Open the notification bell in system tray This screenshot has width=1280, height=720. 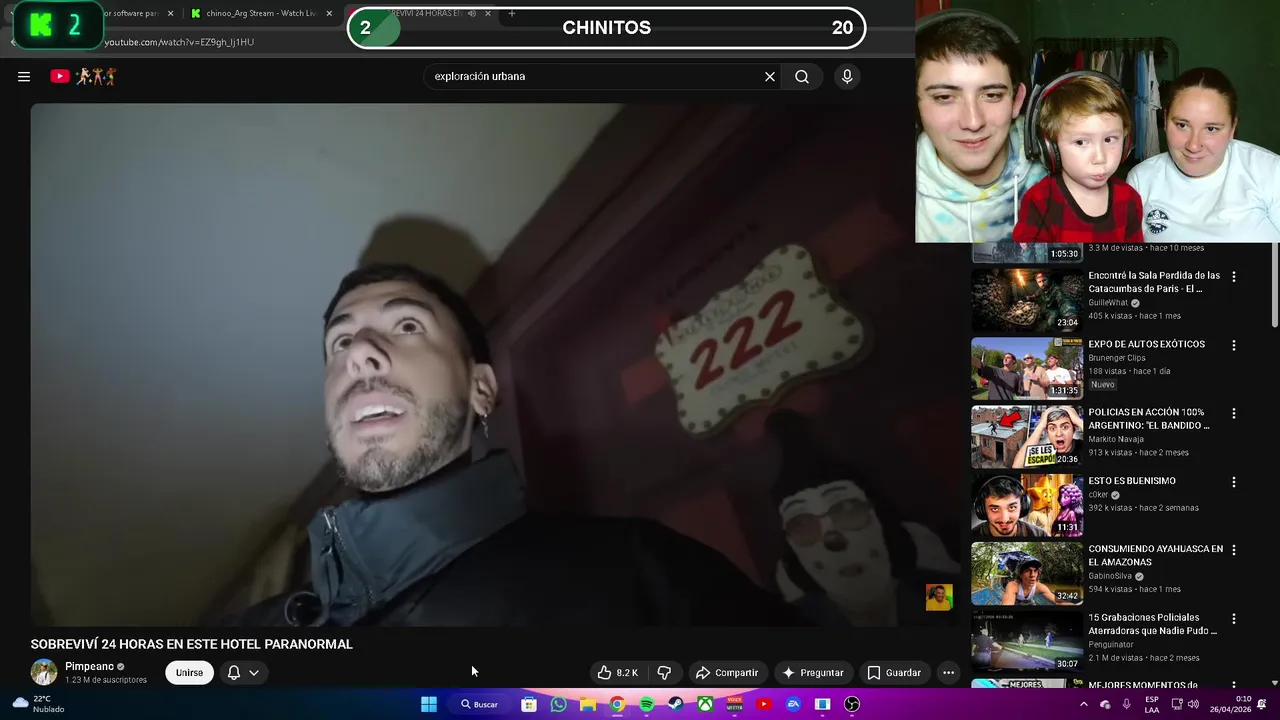[x=1261, y=704]
